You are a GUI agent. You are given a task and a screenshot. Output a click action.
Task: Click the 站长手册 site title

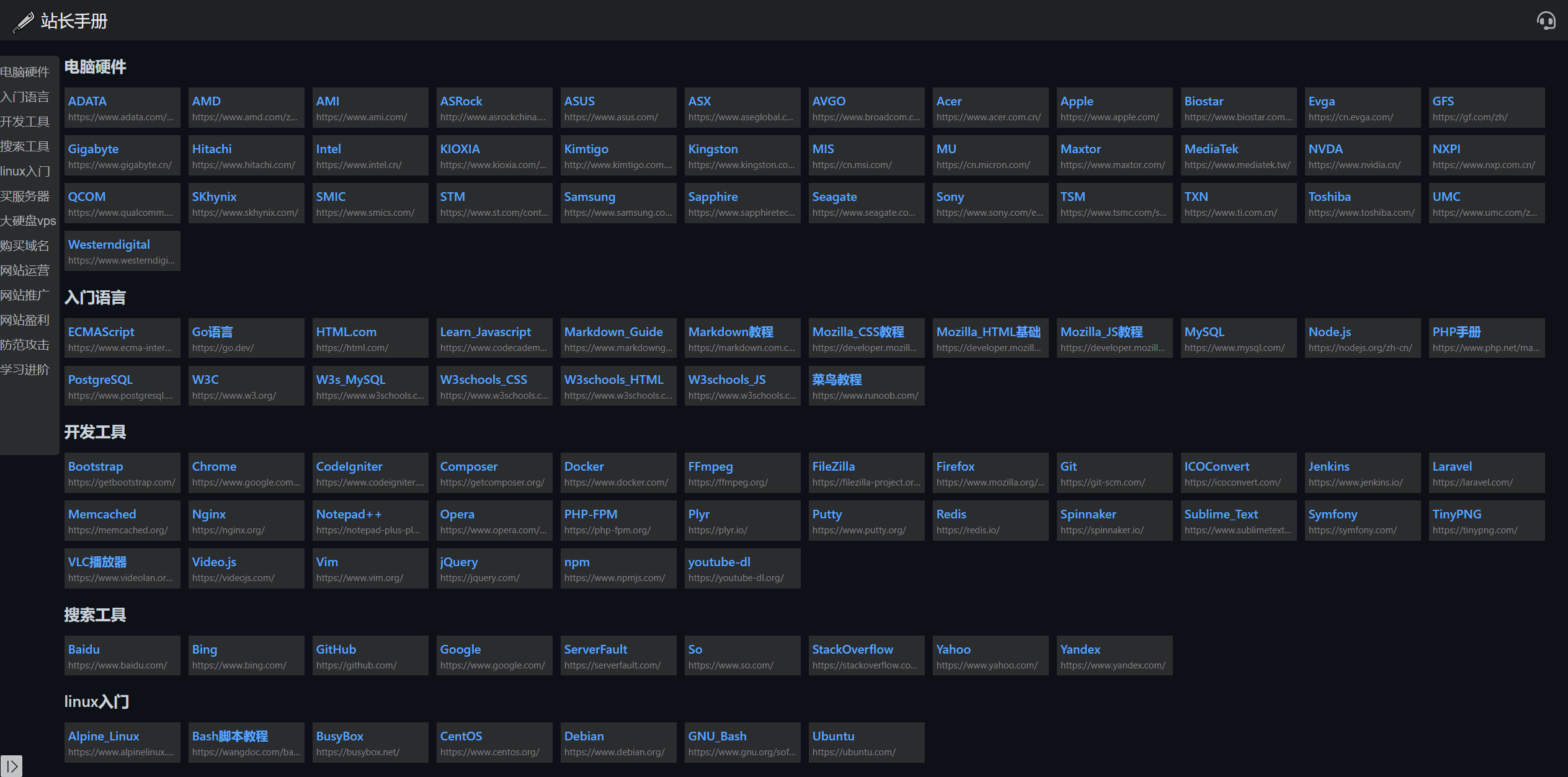click(74, 21)
